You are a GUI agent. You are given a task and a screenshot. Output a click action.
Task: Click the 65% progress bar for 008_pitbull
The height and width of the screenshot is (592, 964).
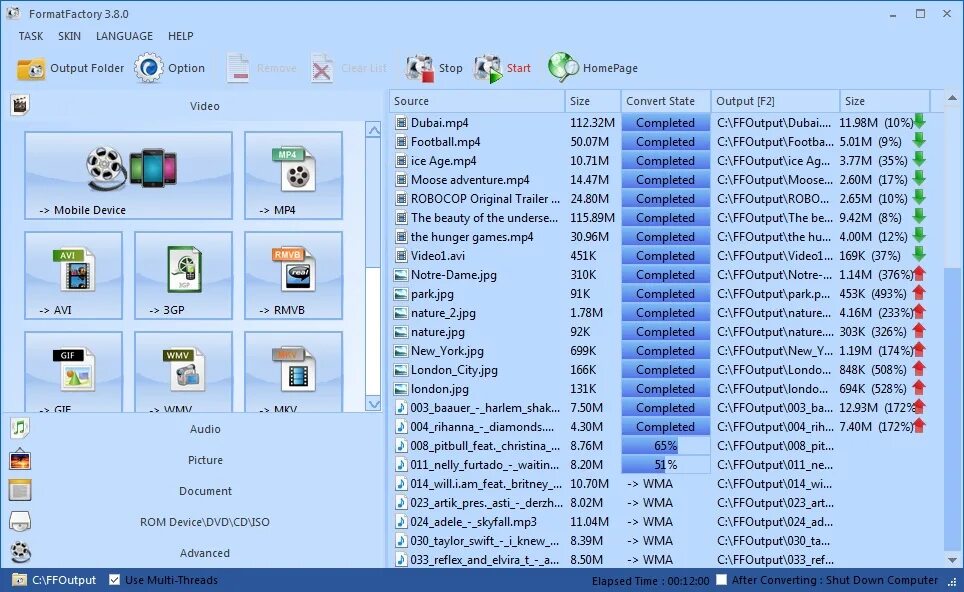(x=666, y=446)
